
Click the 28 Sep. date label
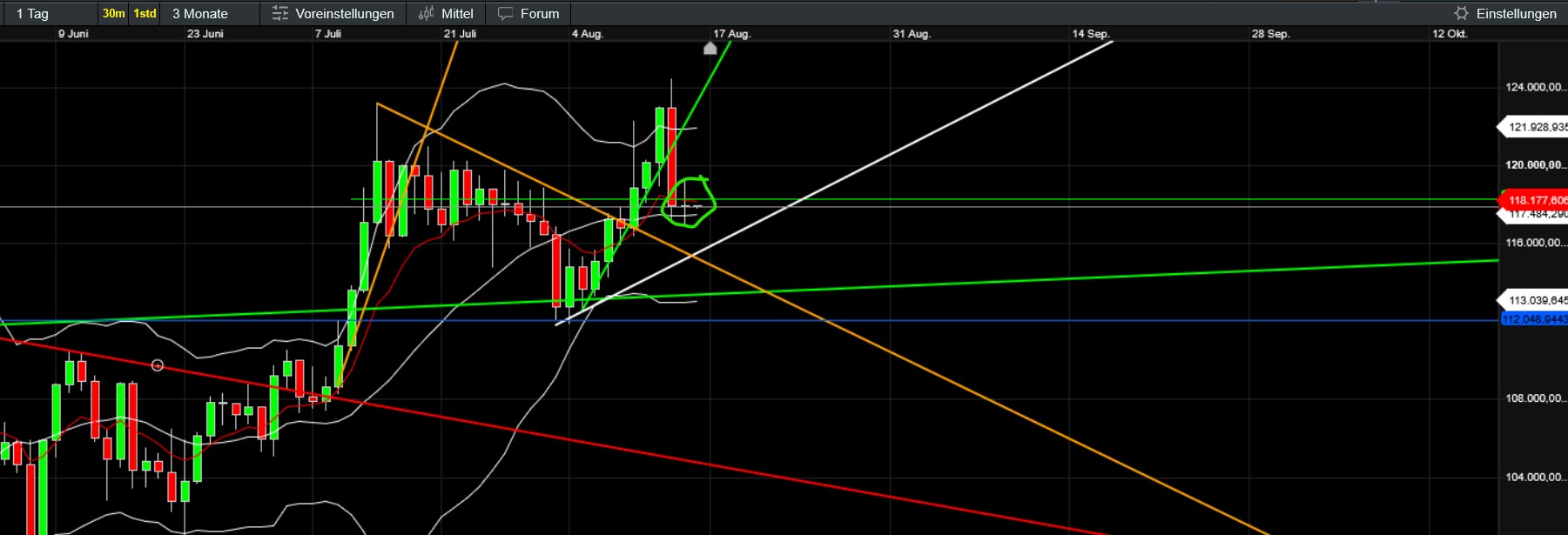1270,34
